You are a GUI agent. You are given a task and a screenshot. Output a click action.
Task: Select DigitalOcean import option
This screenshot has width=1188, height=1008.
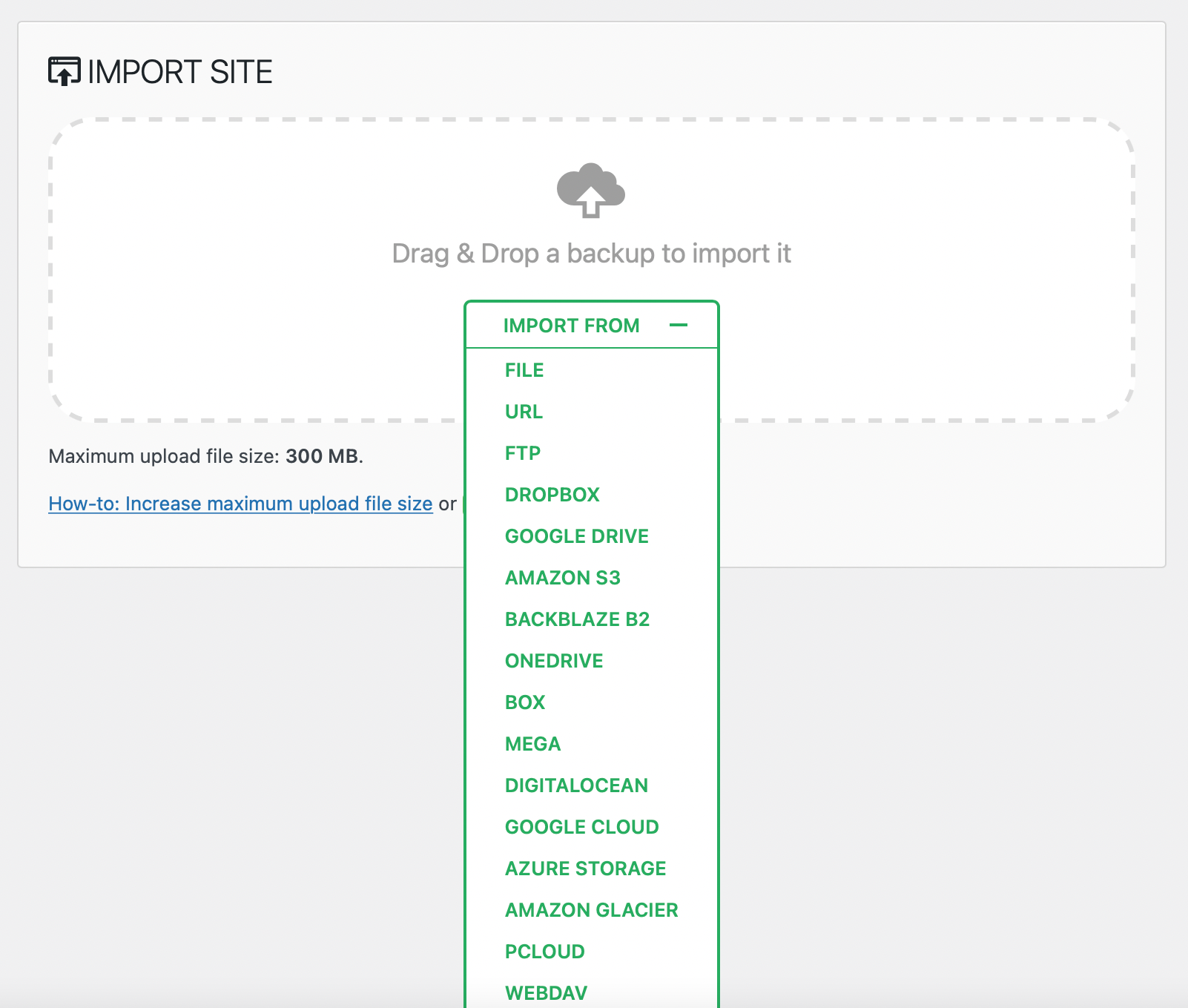pyautogui.click(x=577, y=785)
